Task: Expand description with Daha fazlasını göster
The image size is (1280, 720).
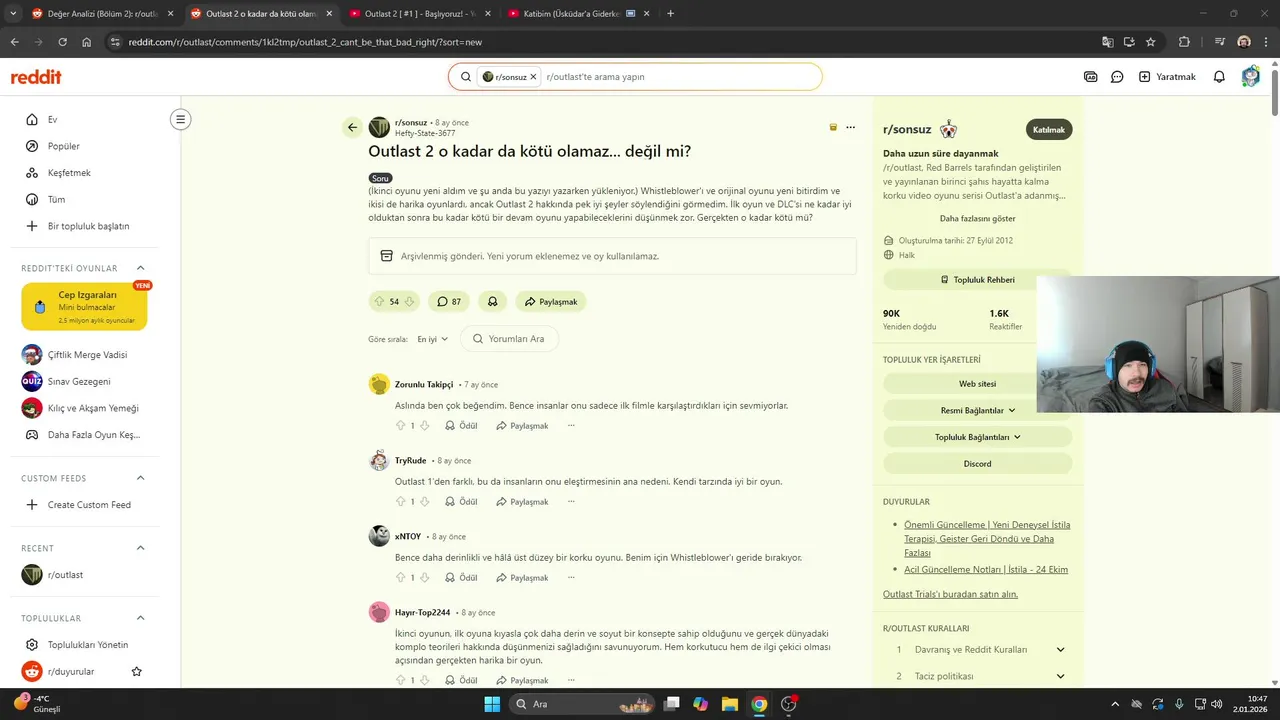Action: [x=977, y=218]
